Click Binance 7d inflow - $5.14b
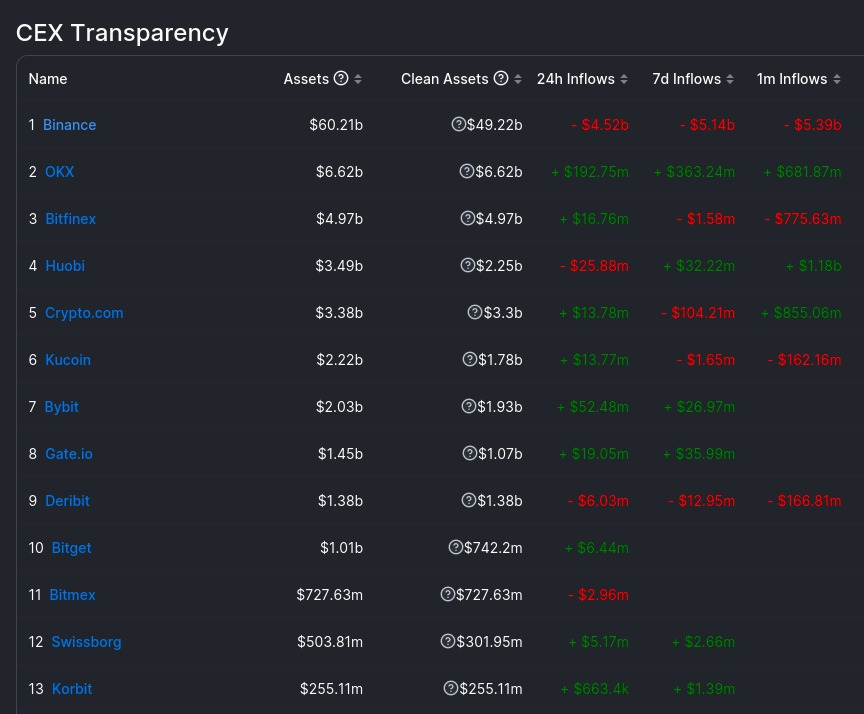This screenshot has width=864, height=714. pyautogui.click(x=707, y=125)
